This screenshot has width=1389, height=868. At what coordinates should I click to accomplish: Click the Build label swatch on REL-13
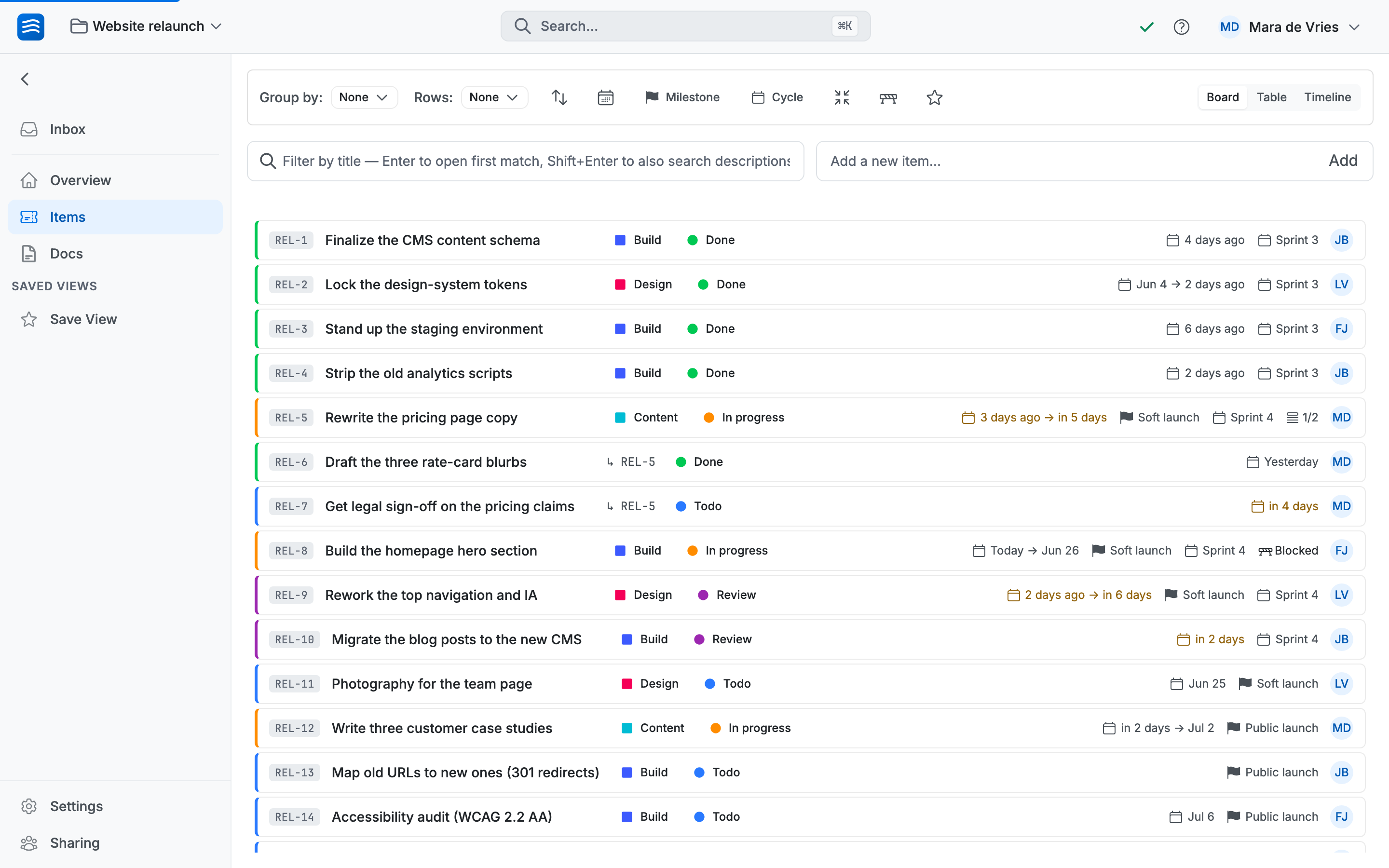[x=627, y=773]
